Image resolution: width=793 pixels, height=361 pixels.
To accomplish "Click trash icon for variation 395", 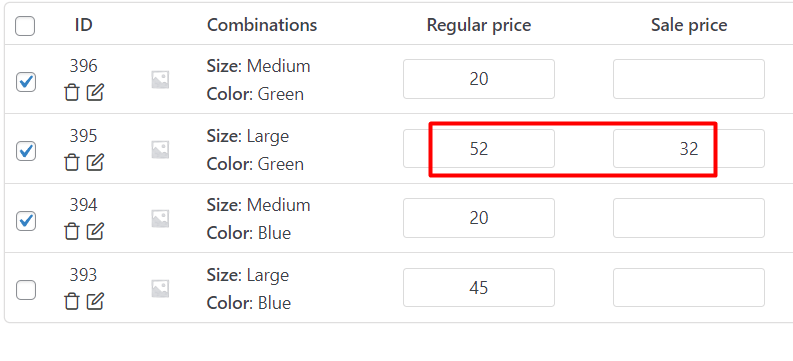I will coord(72,162).
